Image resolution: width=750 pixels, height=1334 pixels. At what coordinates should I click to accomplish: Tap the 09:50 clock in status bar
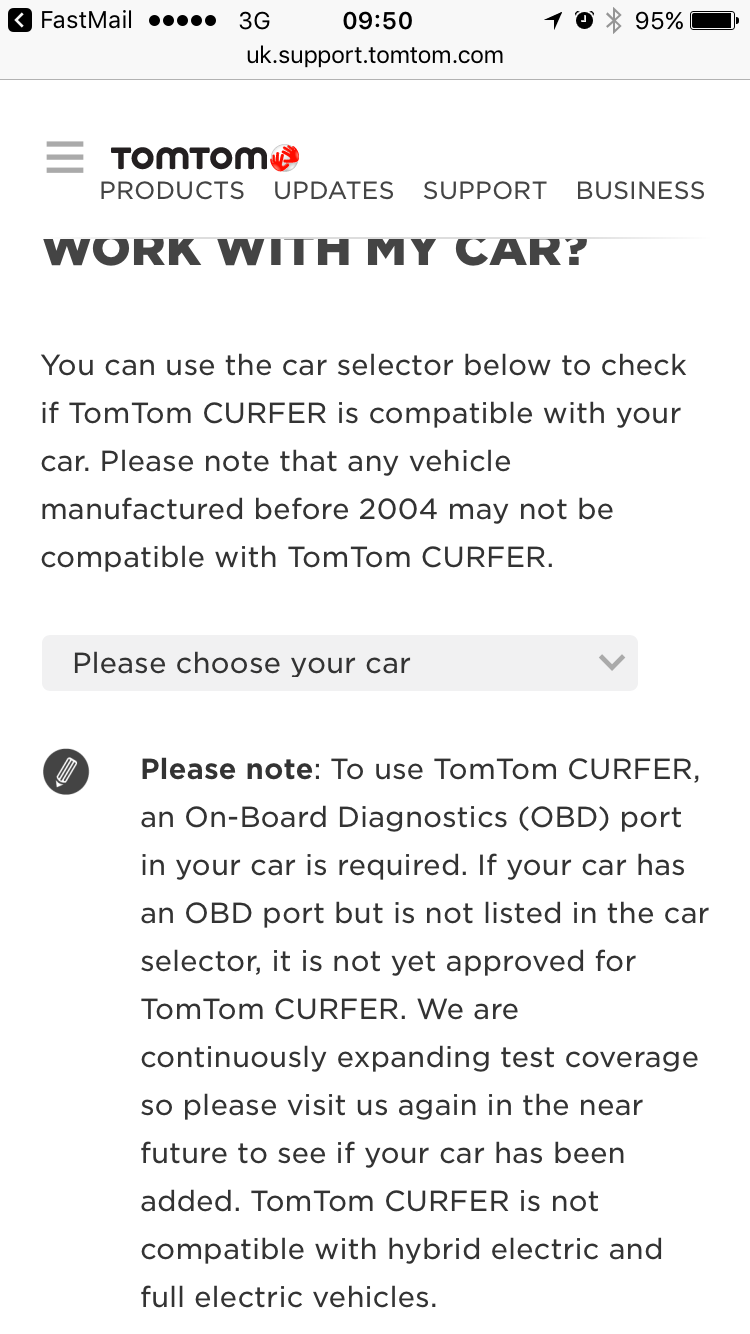point(377,20)
